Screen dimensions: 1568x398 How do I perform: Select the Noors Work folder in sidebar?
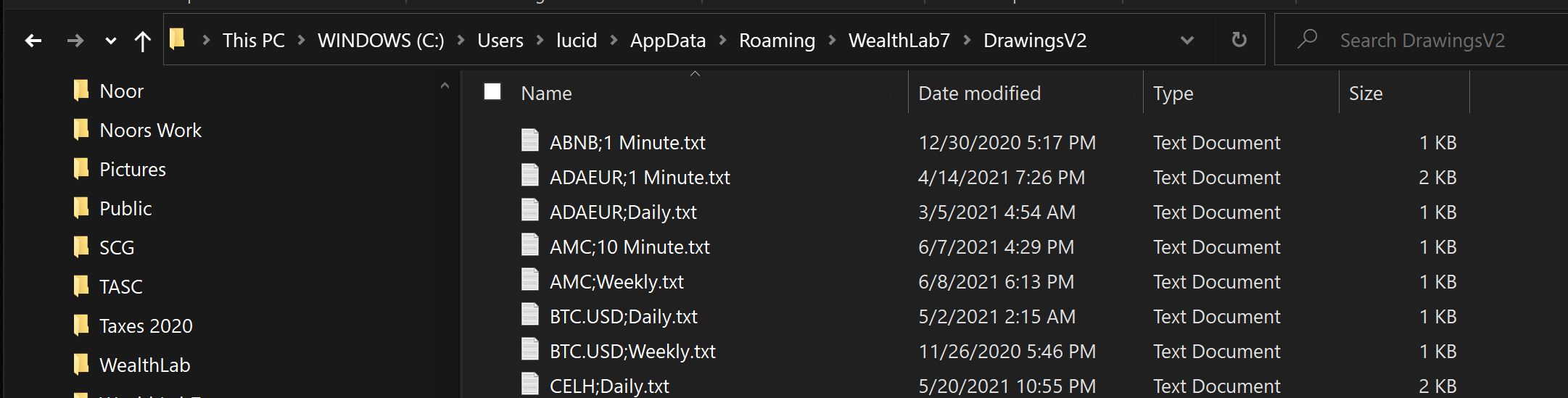(150, 130)
